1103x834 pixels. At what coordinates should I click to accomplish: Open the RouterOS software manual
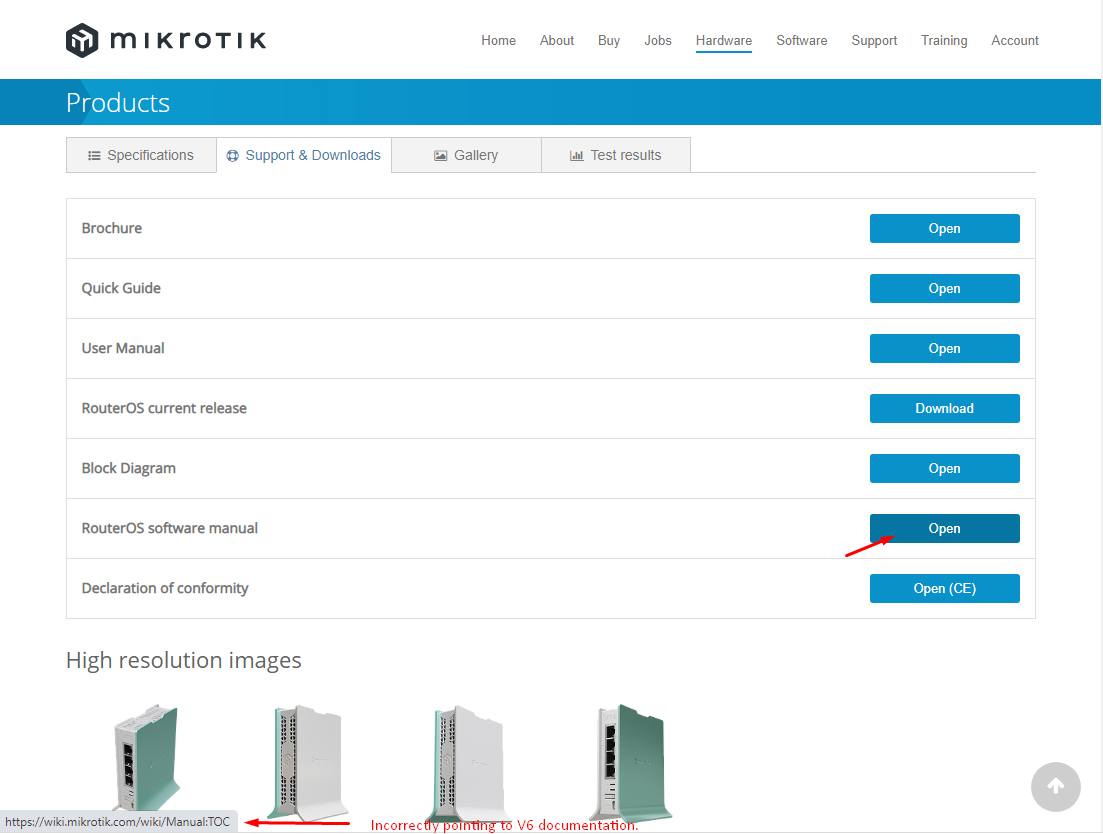pyautogui.click(x=944, y=528)
